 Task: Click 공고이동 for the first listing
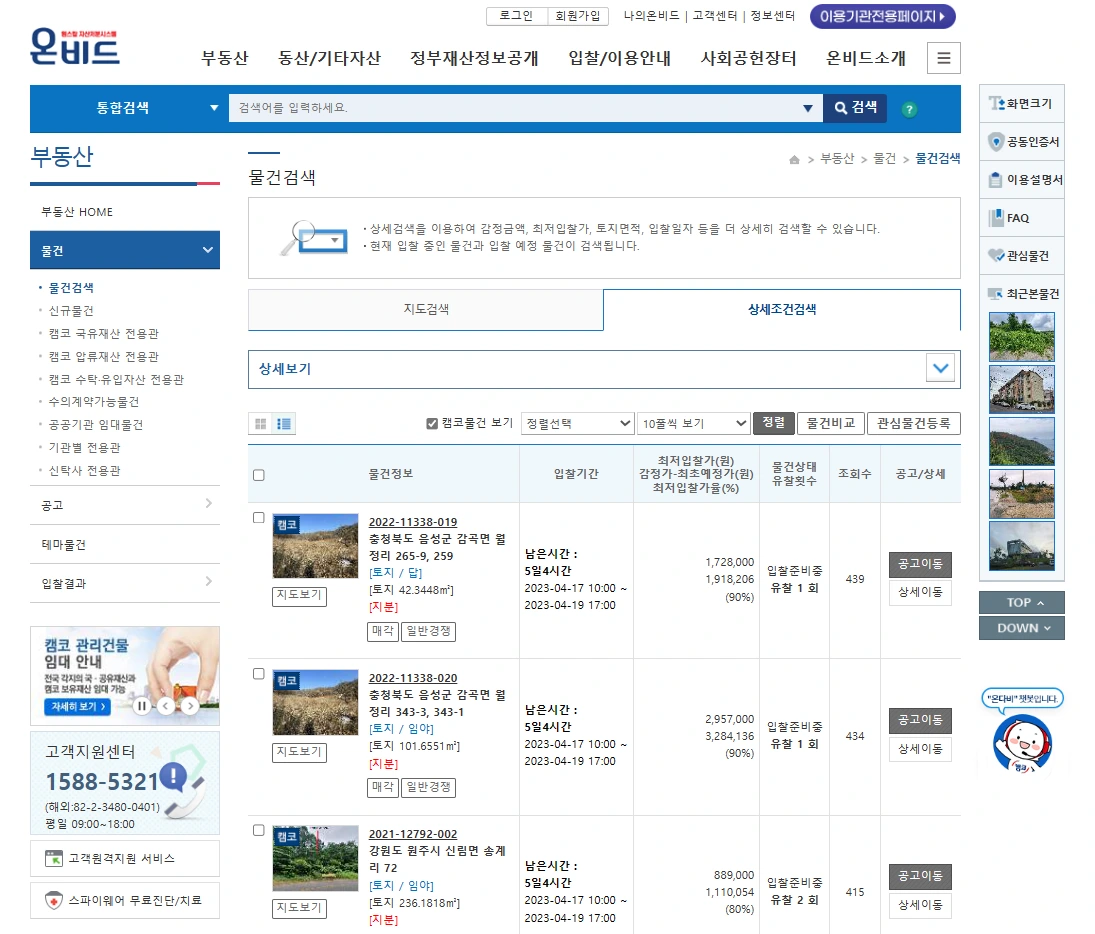[x=919, y=564]
